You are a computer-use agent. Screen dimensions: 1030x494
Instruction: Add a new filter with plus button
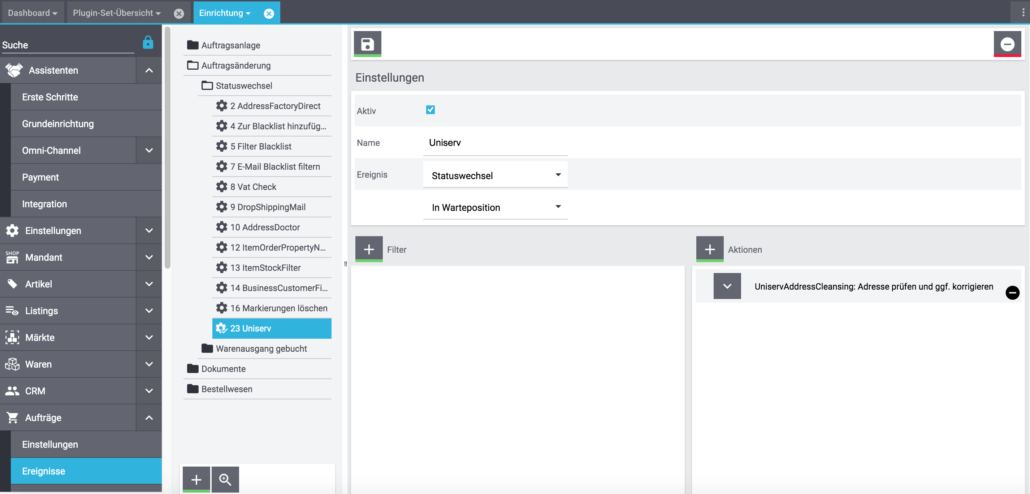click(x=369, y=249)
